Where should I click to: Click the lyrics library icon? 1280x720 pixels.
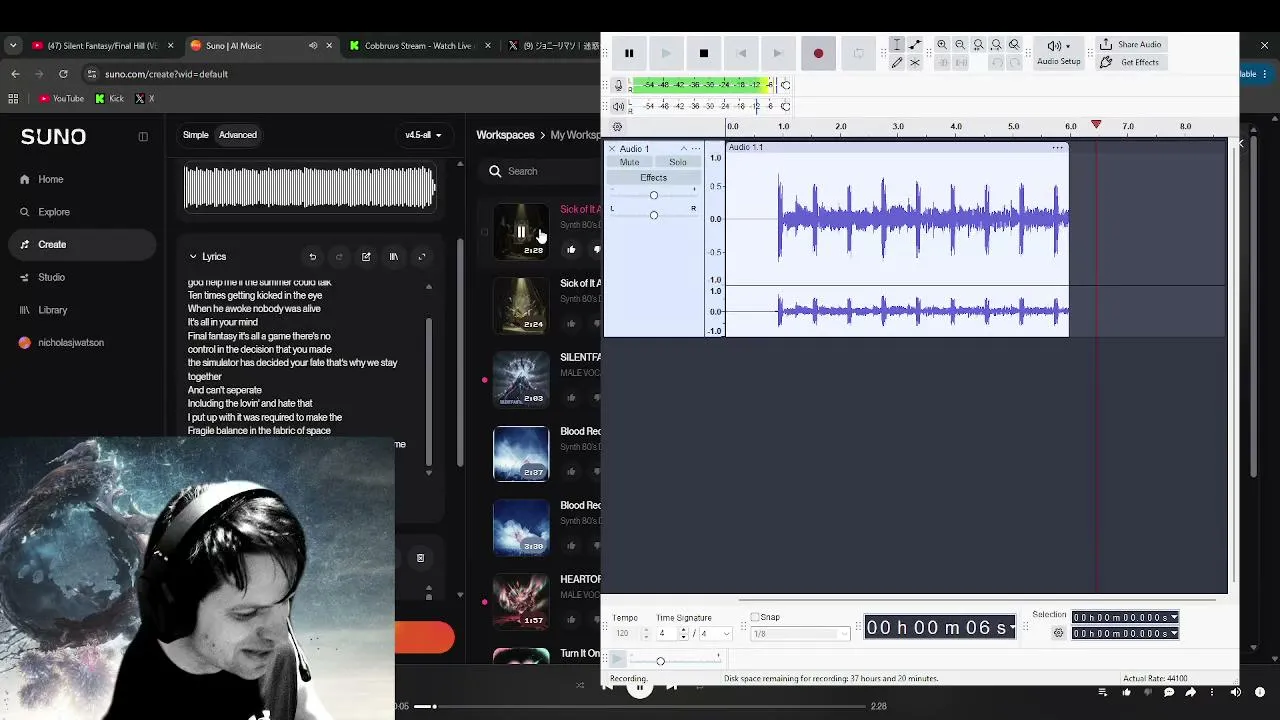pos(394,257)
